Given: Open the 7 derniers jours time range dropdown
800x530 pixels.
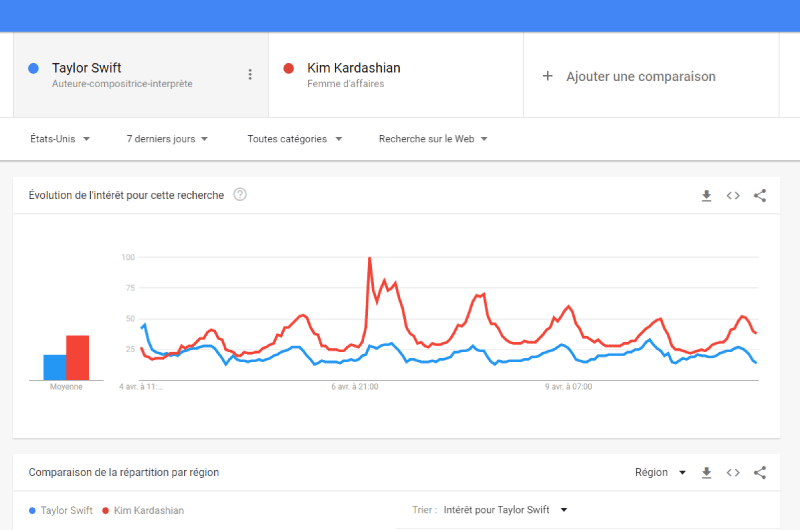Looking at the screenshot, I should click(167, 139).
